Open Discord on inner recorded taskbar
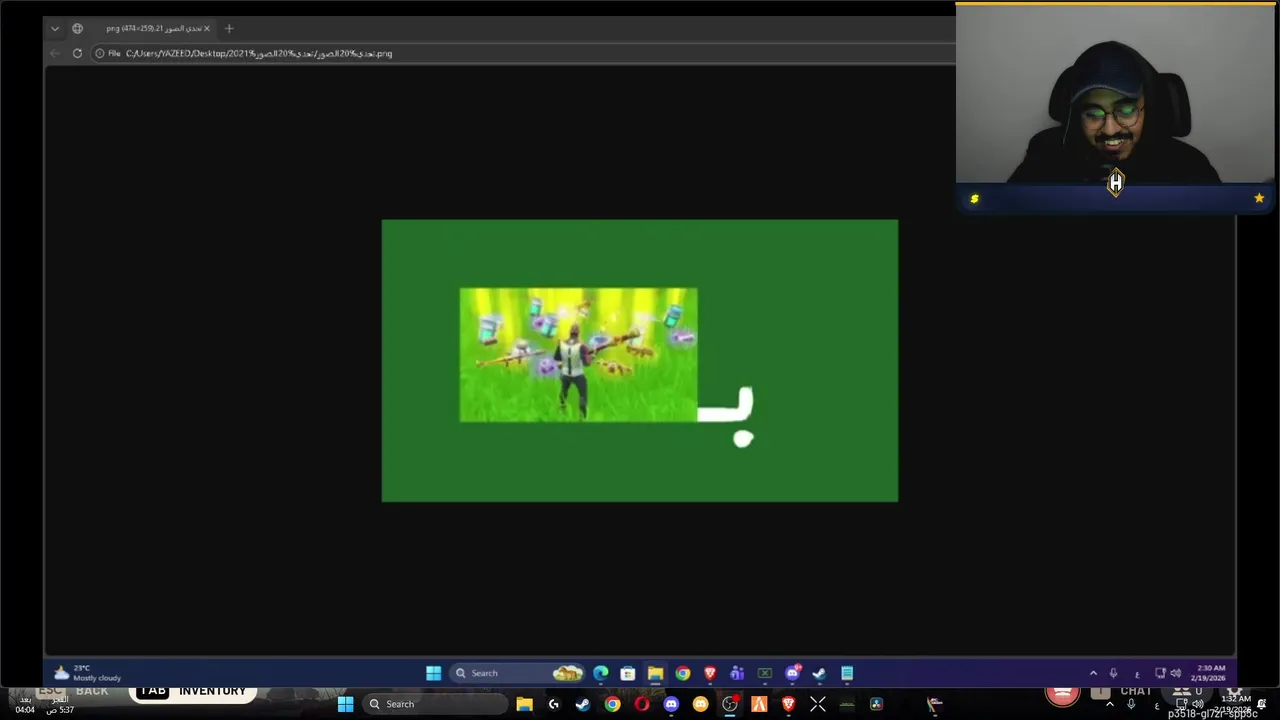The width and height of the screenshot is (1280, 720). click(792, 673)
